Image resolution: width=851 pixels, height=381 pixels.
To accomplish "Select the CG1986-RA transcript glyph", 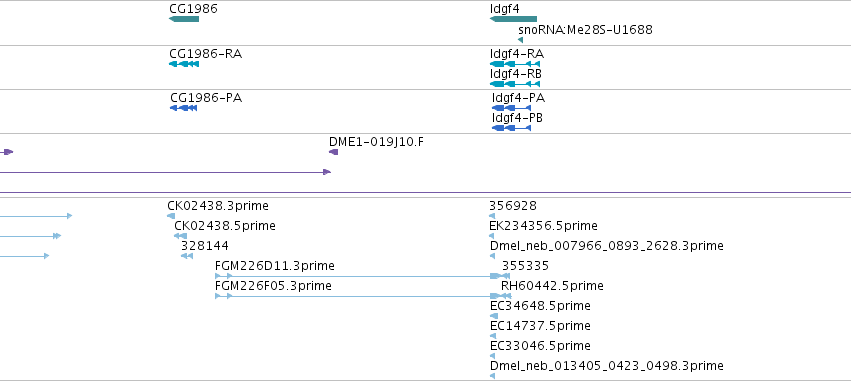I will tap(184, 64).
